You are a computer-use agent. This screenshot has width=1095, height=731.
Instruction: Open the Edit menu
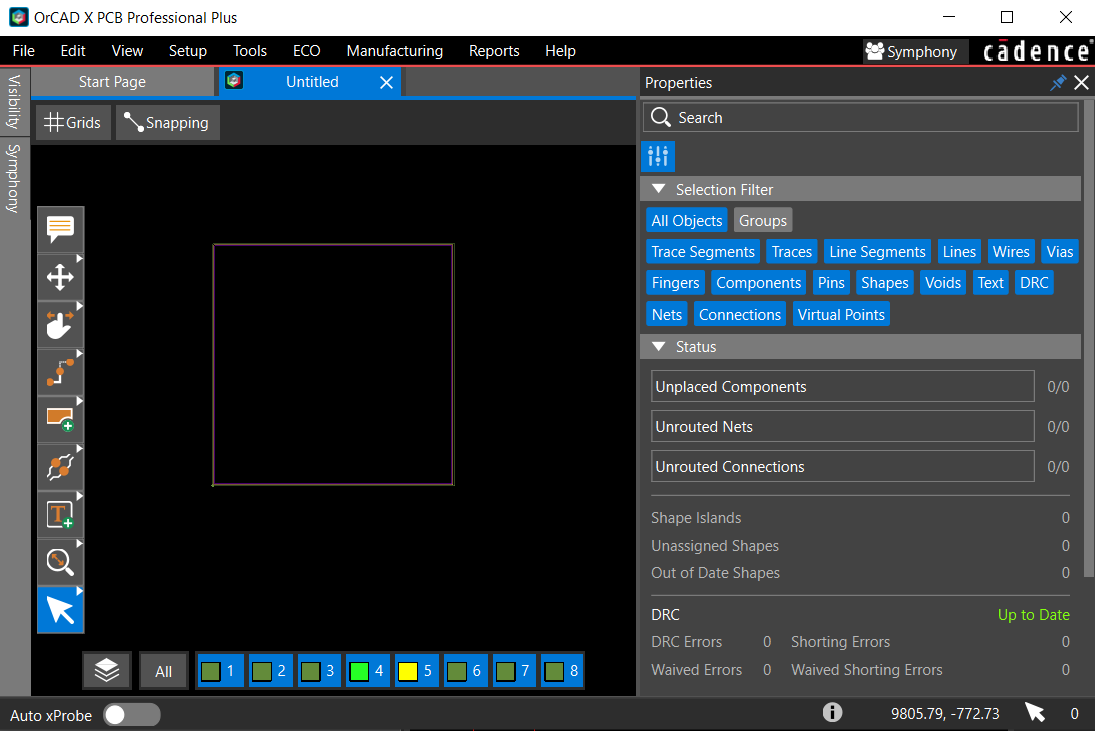(x=73, y=51)
